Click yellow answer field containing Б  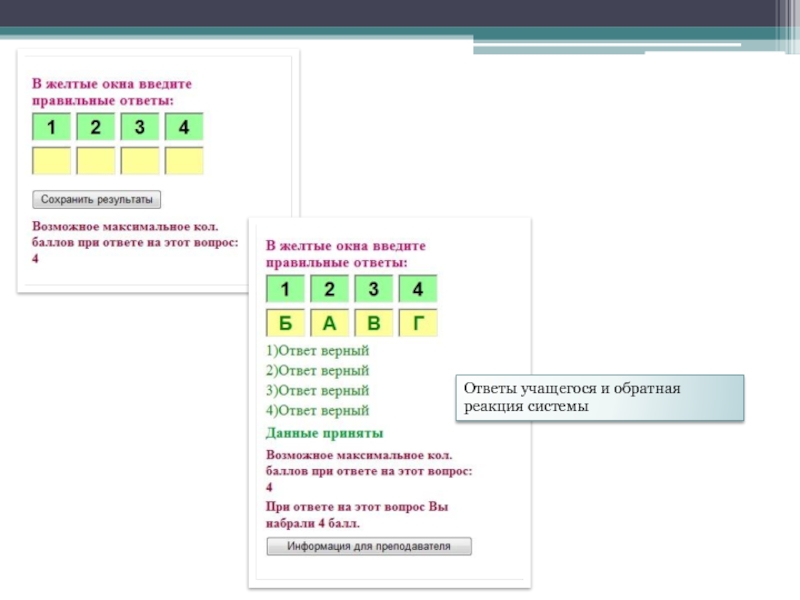[x=285, y=323]
